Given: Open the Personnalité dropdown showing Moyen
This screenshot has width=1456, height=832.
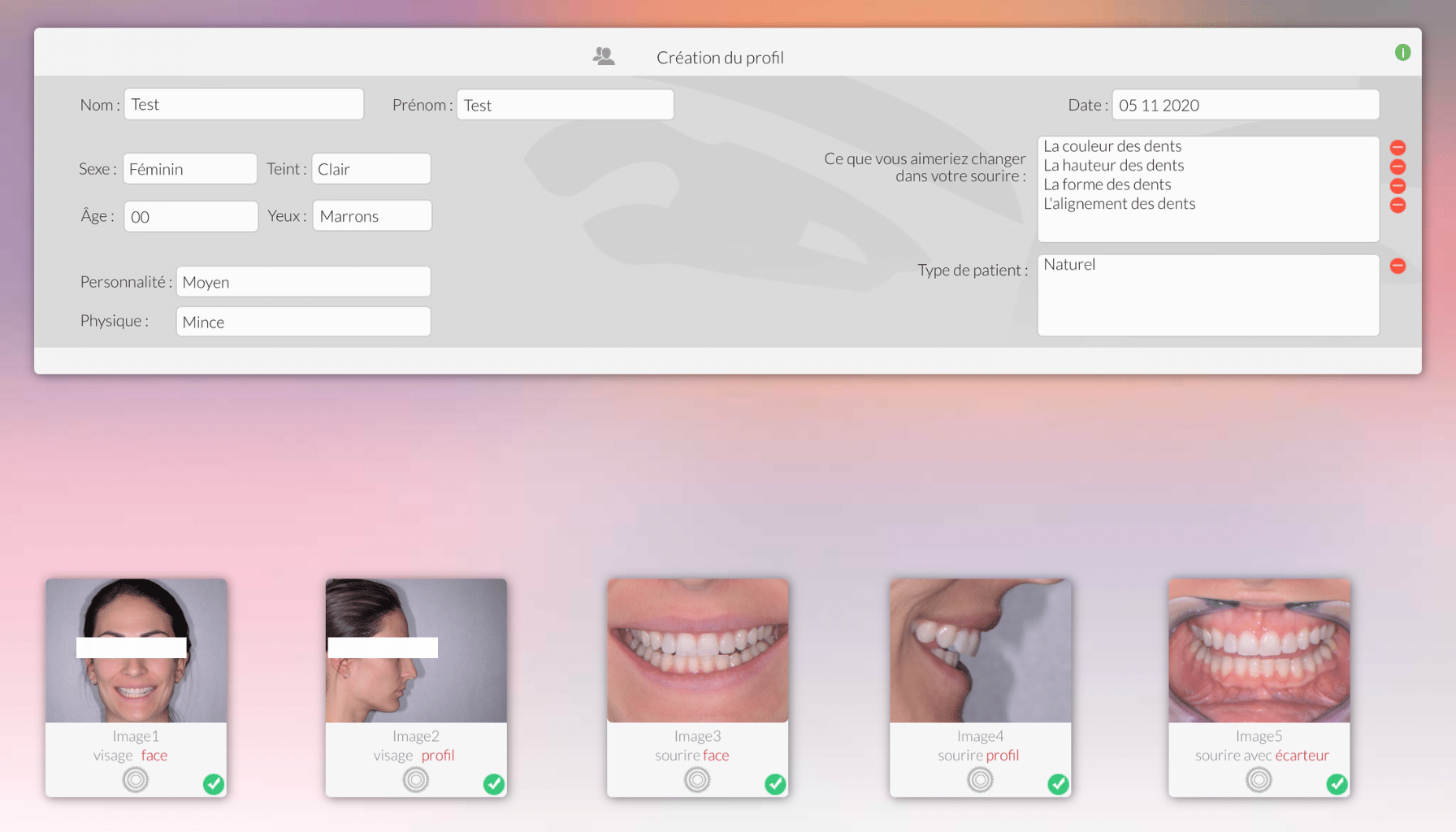Looking at the screenshot, I should pyautogui.click(x=303, y=282).
